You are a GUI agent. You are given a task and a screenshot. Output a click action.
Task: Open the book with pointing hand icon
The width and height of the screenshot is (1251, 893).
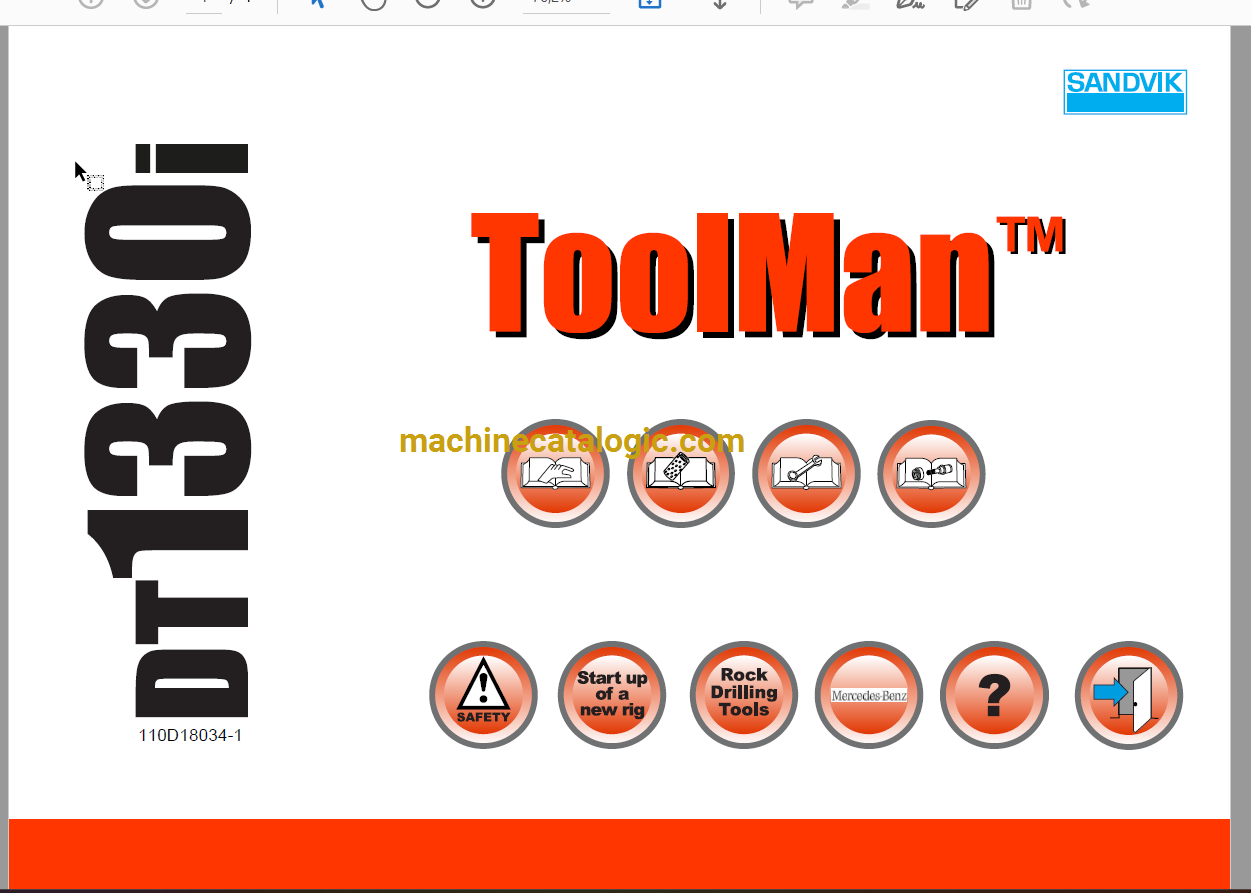[x=555, y=474]
